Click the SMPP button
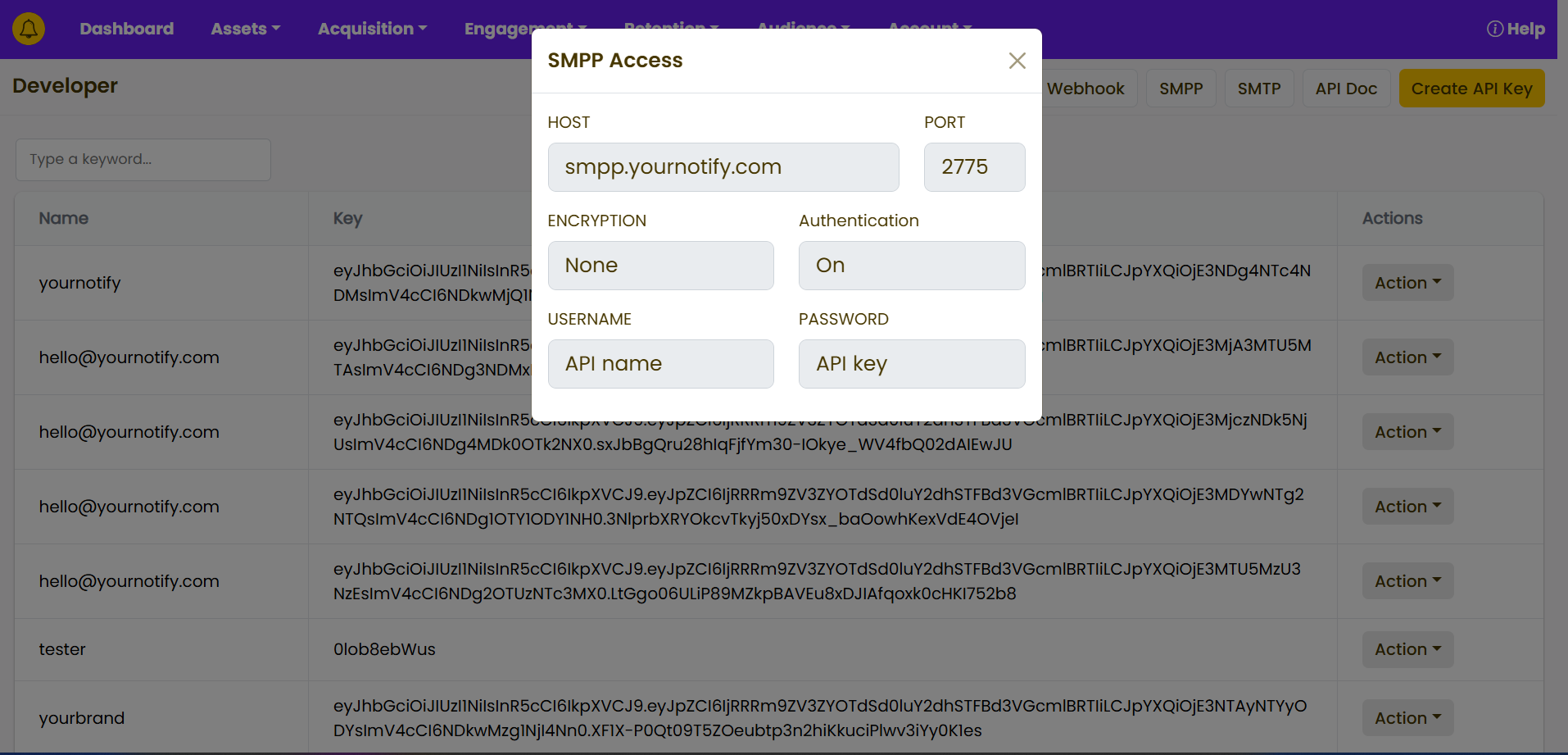 point(1181,89)
